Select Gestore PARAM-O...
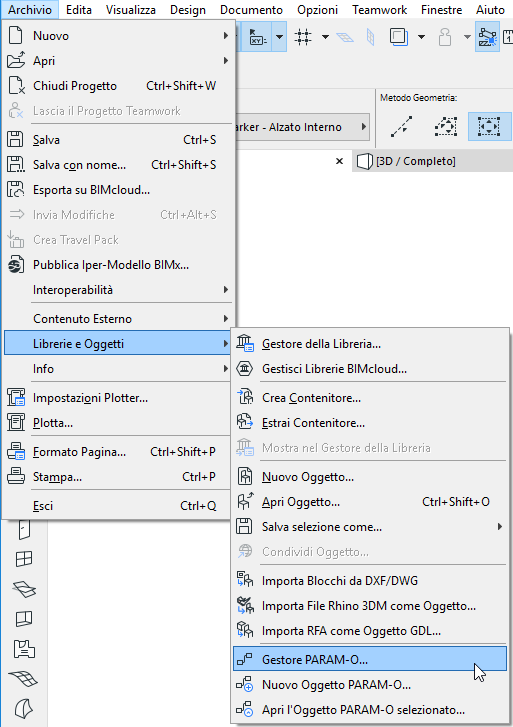Screen dimensions: 513x727 [x=370, y=659]
